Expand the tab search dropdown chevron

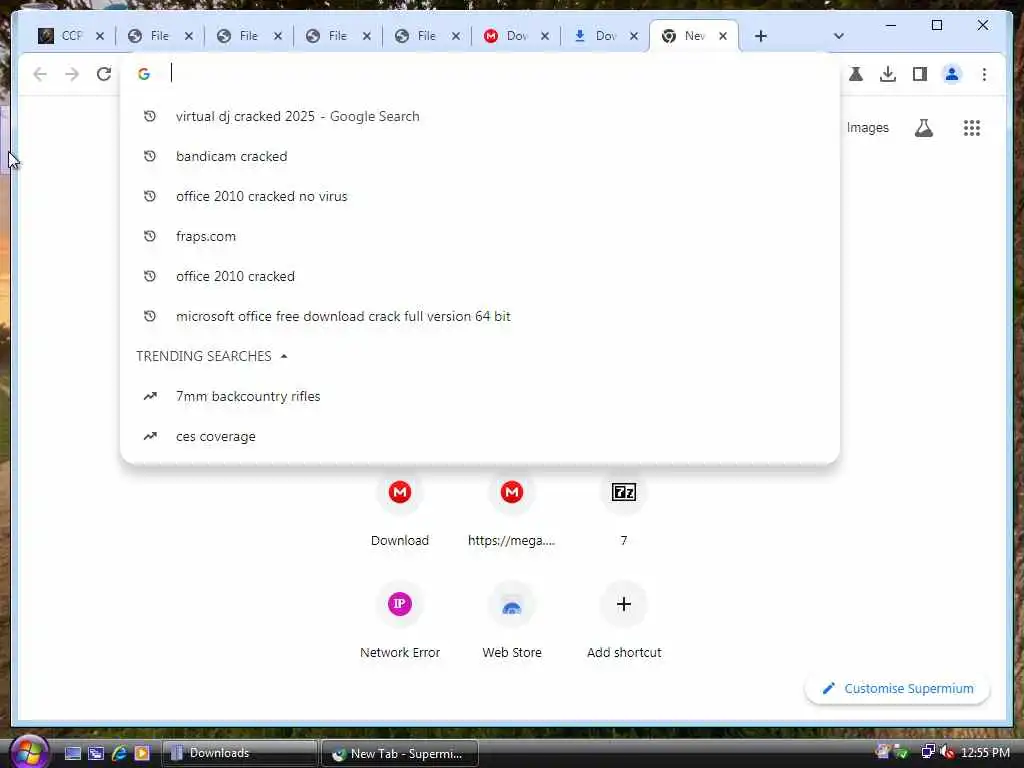click(839, 36)
